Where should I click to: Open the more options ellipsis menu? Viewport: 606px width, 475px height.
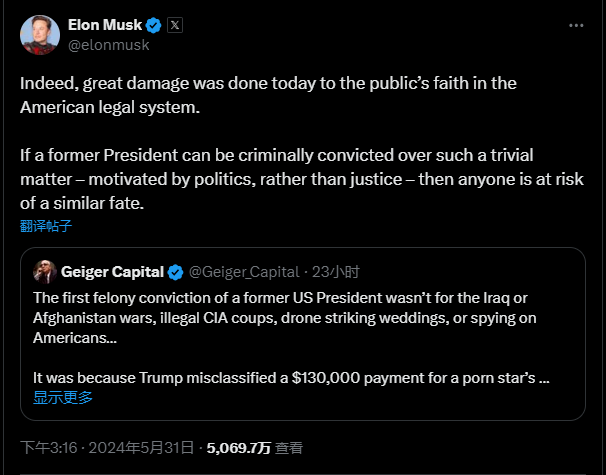(x=576, y=25)
